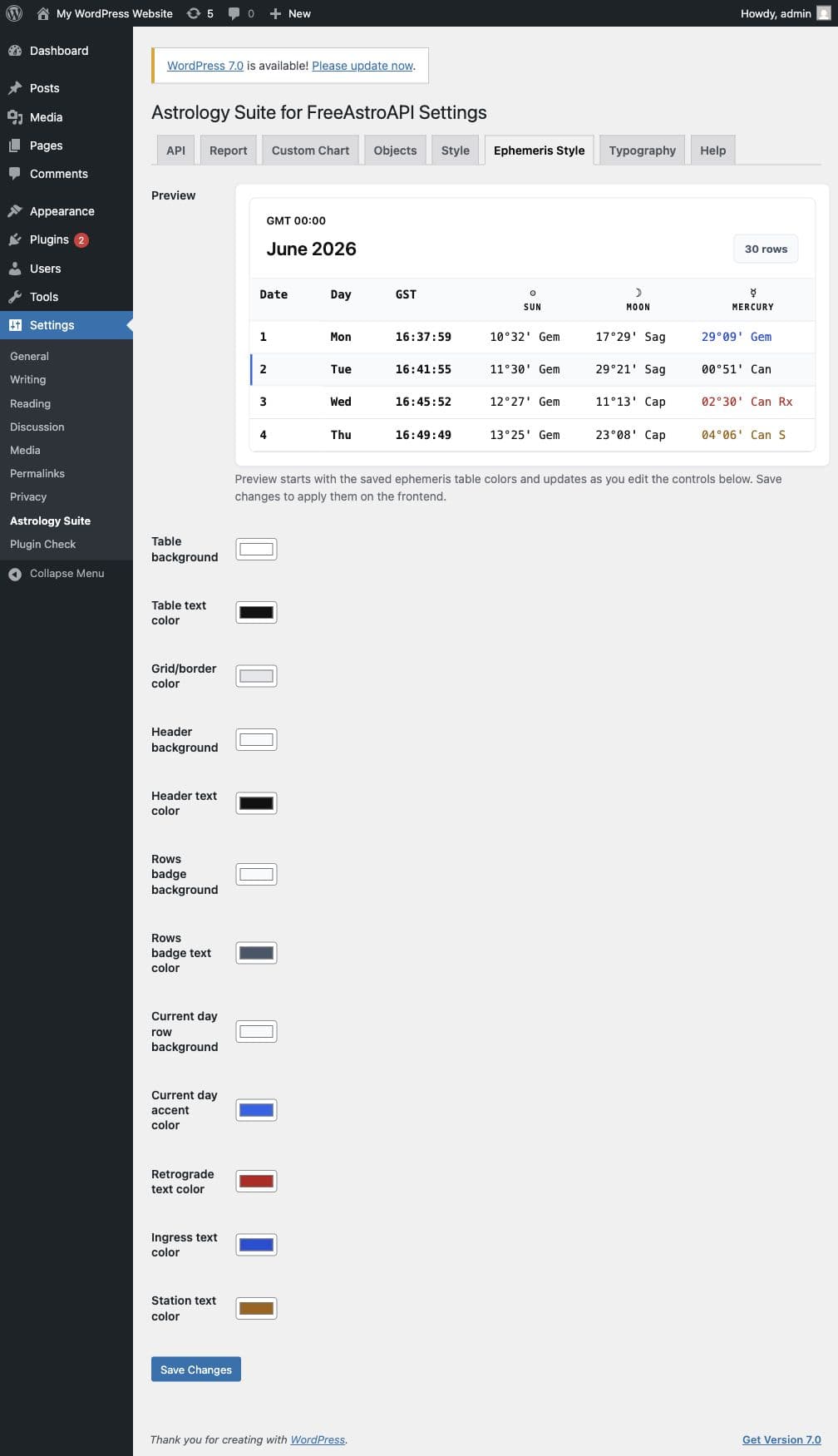Open the Plugin Check submenu item
This screenshot has width=838, height=1456.
(42, 544)
